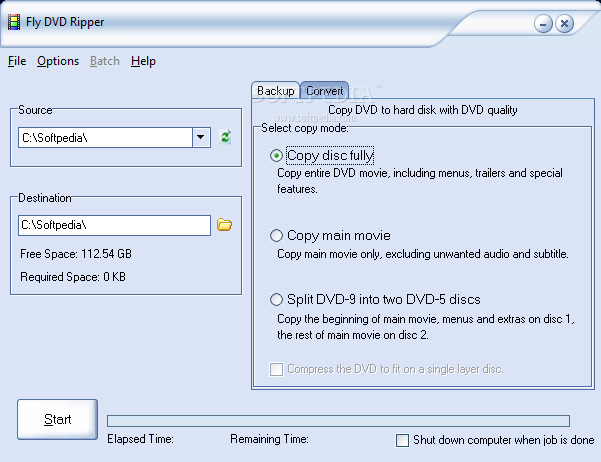
Task: Open the File menu
Action: click(17, 61)
